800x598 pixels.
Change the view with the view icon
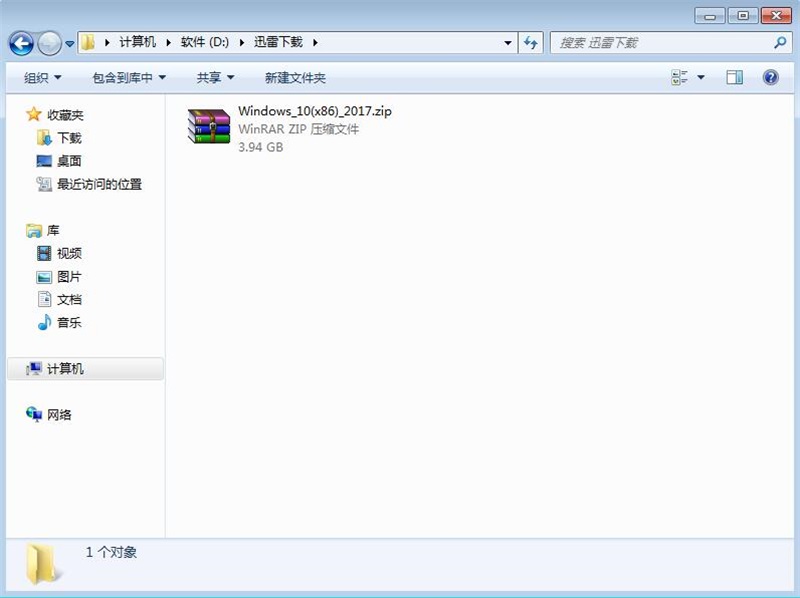(x=680, y=78)
